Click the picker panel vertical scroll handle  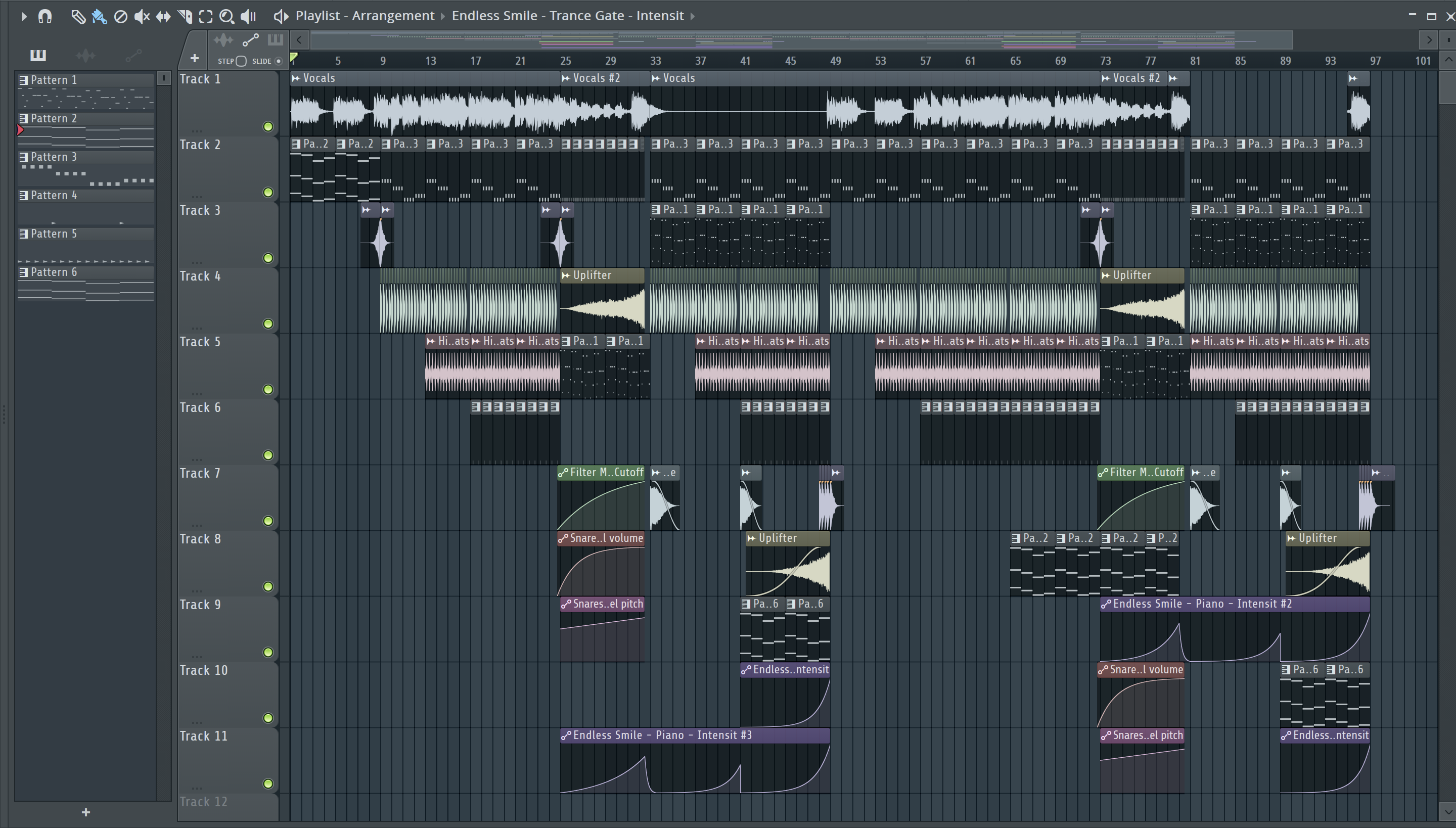point(163,78)
